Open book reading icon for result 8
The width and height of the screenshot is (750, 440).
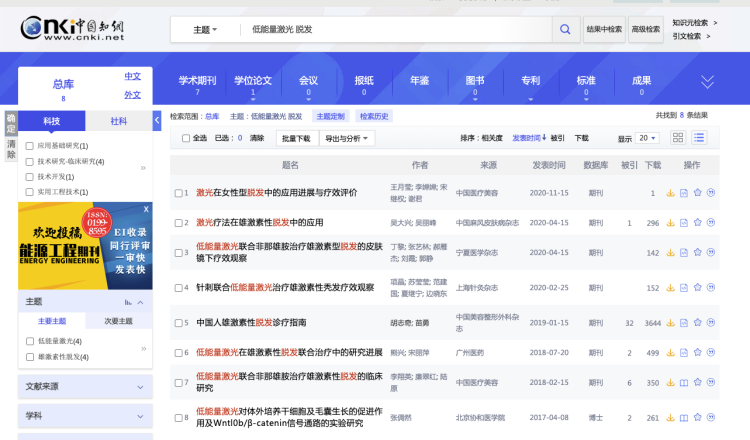point(684,418)
